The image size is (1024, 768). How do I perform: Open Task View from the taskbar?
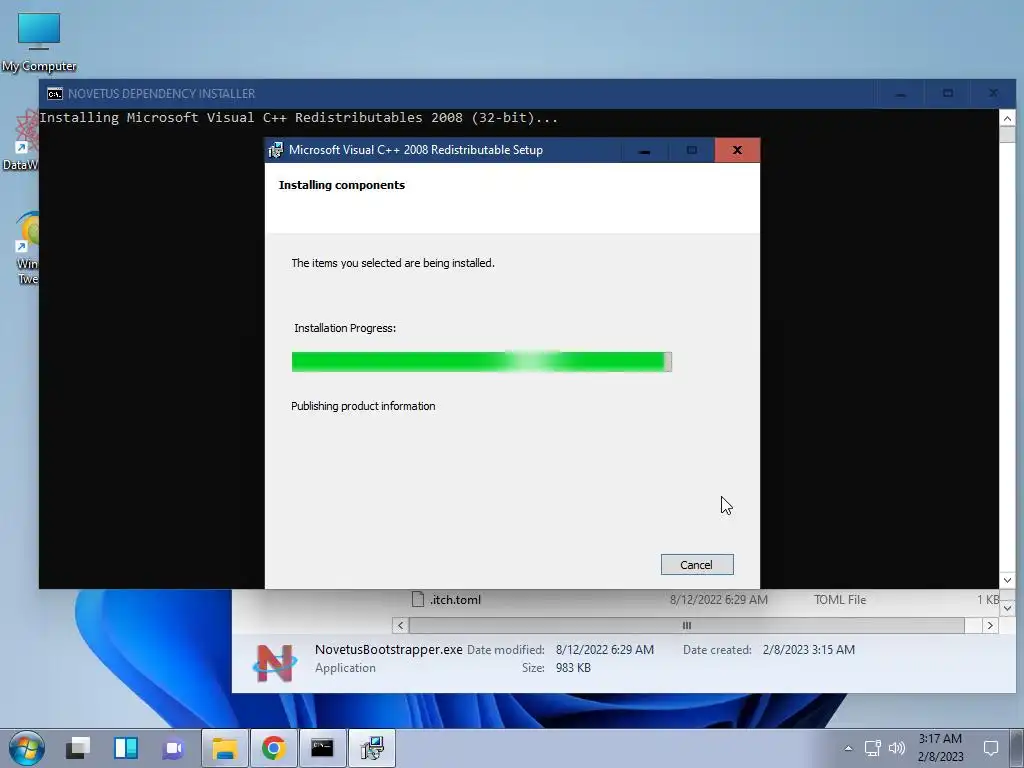tap(78, 748)
